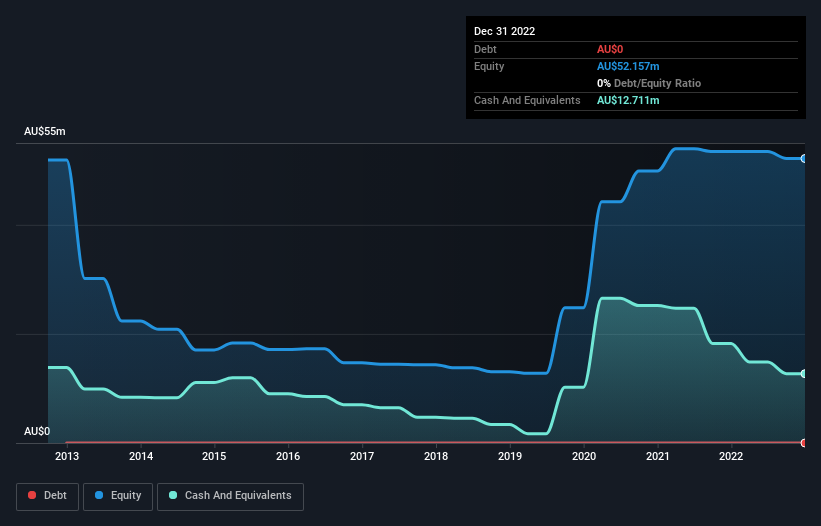Click the teal Cash endpoint marker

804,374
